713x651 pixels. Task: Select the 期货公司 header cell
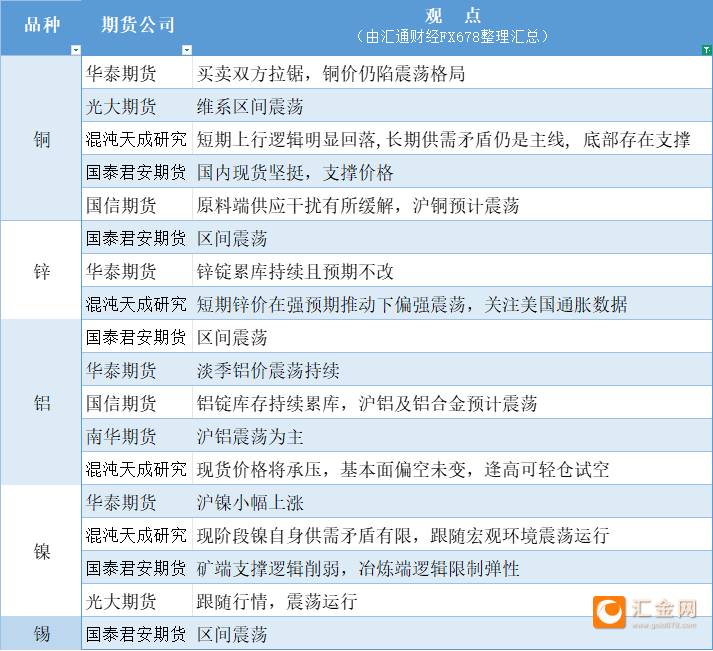tap(137, 28)
